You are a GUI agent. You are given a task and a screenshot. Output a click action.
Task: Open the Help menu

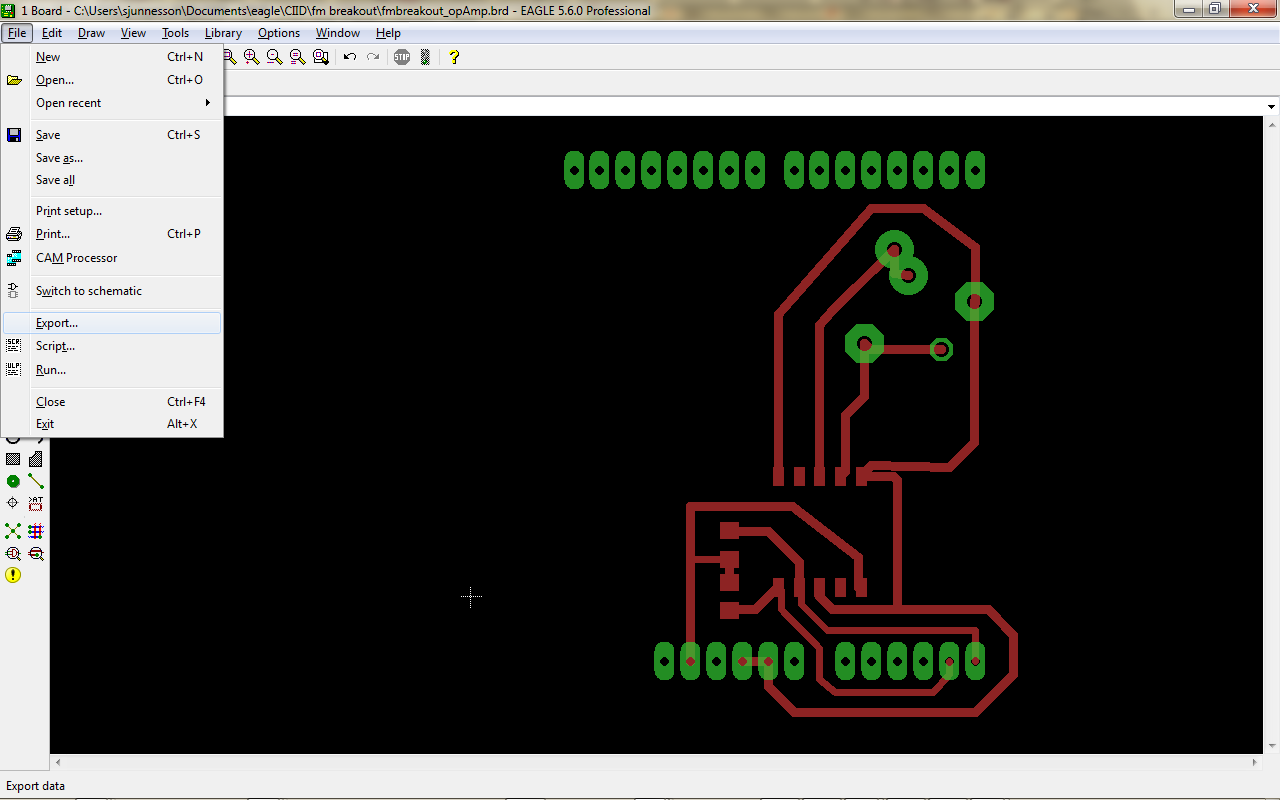coord(388,33)
